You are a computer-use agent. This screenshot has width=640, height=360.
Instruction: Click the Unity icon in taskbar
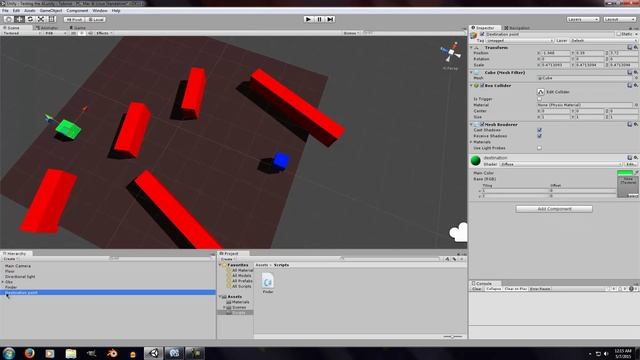(x=153, y=353)
